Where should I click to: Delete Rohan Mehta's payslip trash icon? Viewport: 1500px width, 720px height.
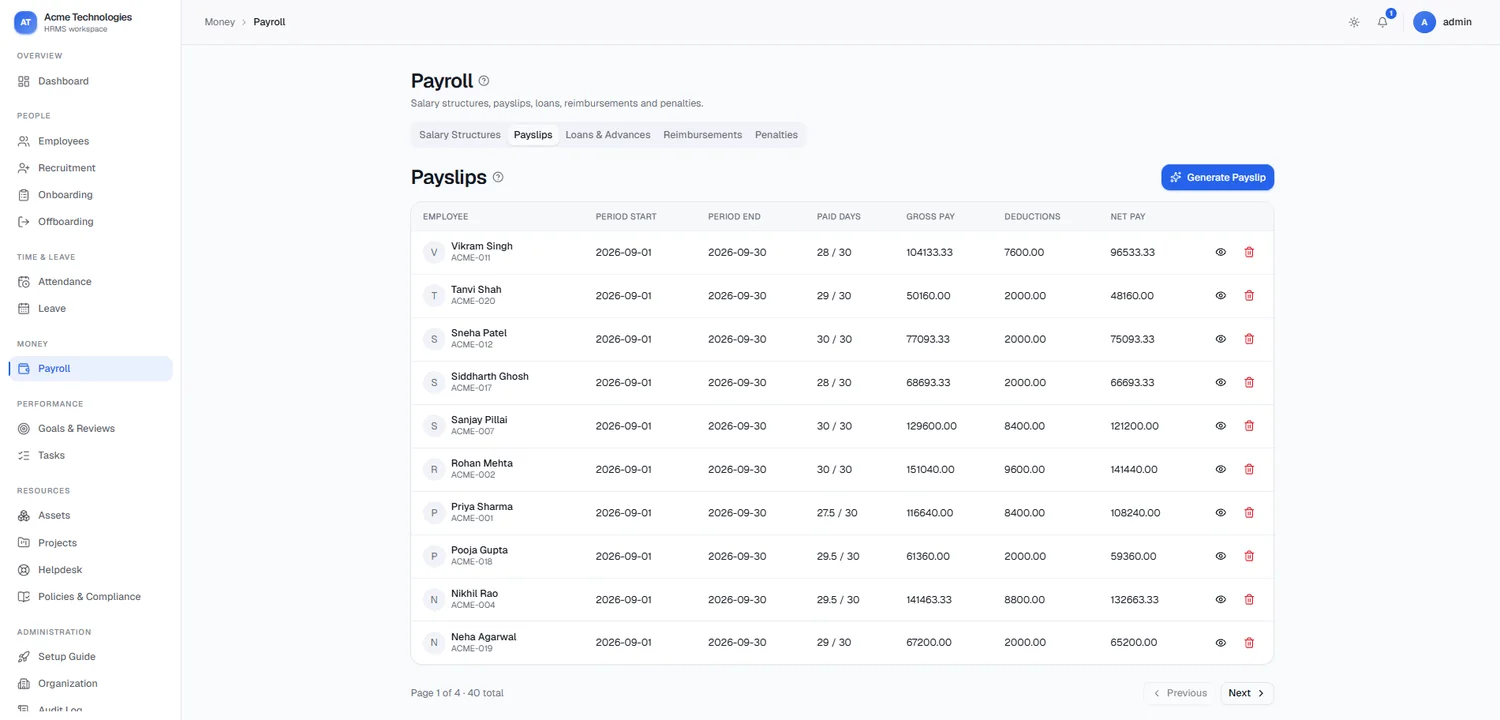pos(1249,469)
